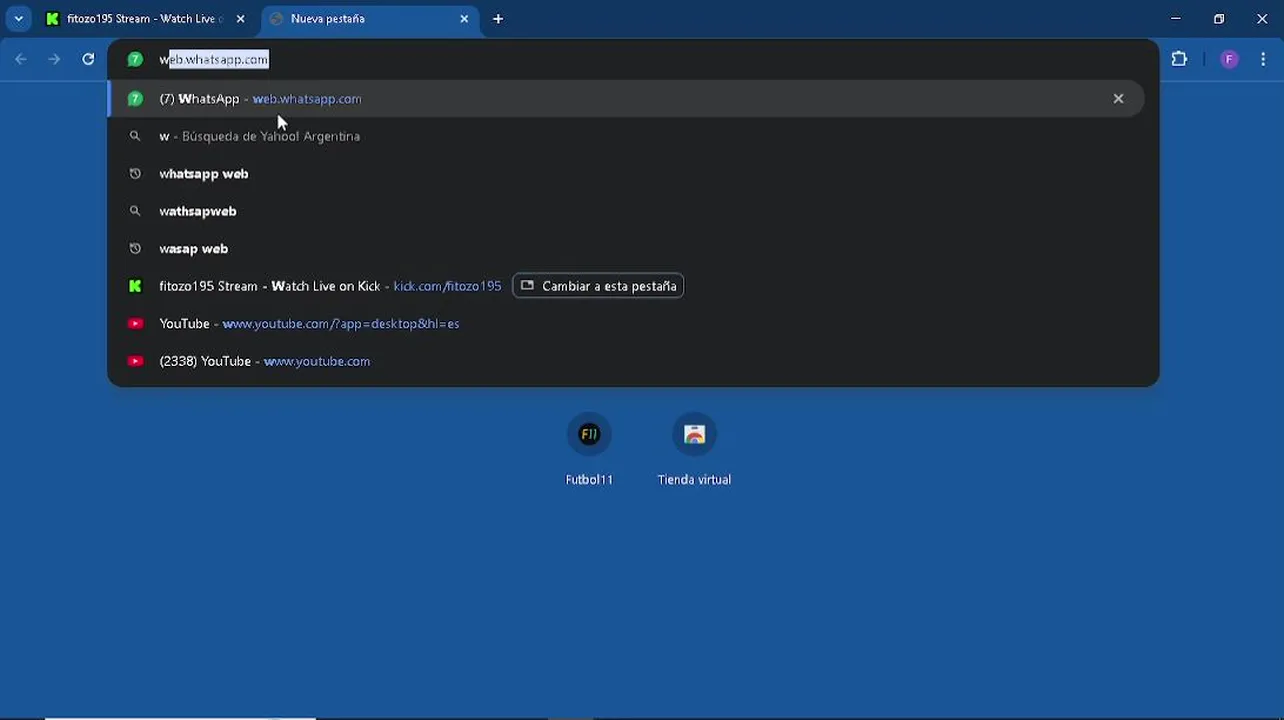Open a new tab with plus button
Image resolution: width=1284 pixels, height=720 pixels.
click(x=498, y=19)
